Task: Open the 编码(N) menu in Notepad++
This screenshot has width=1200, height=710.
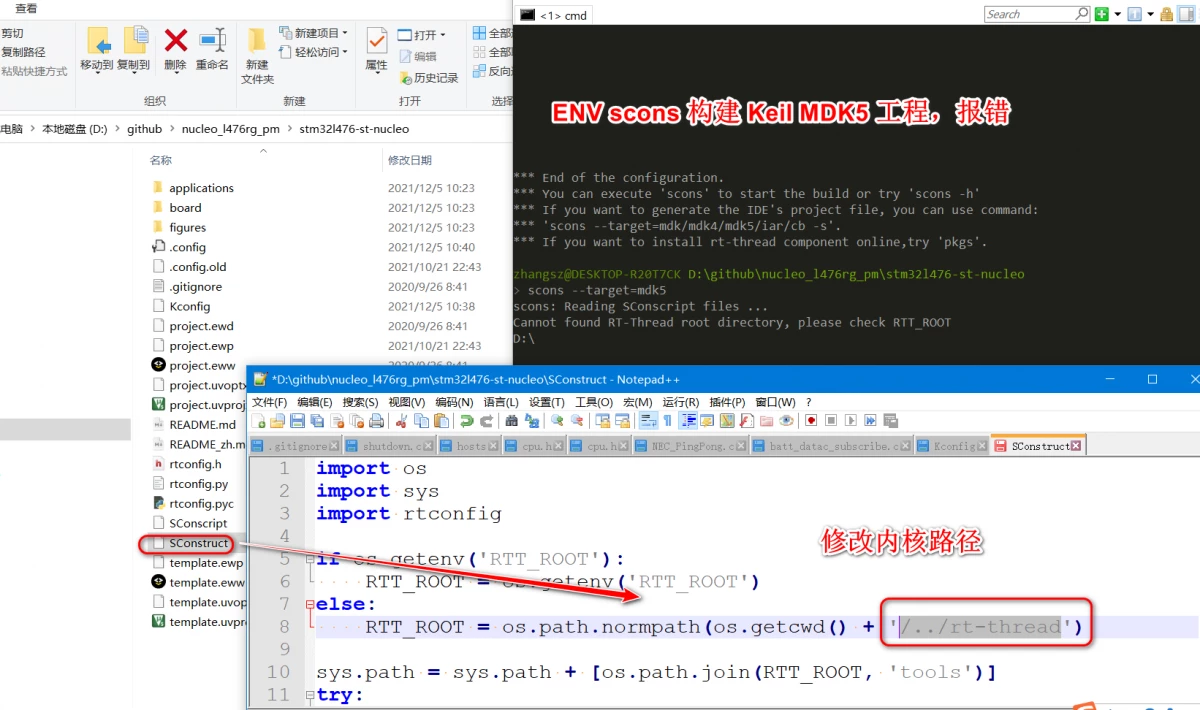Action: 453,402
